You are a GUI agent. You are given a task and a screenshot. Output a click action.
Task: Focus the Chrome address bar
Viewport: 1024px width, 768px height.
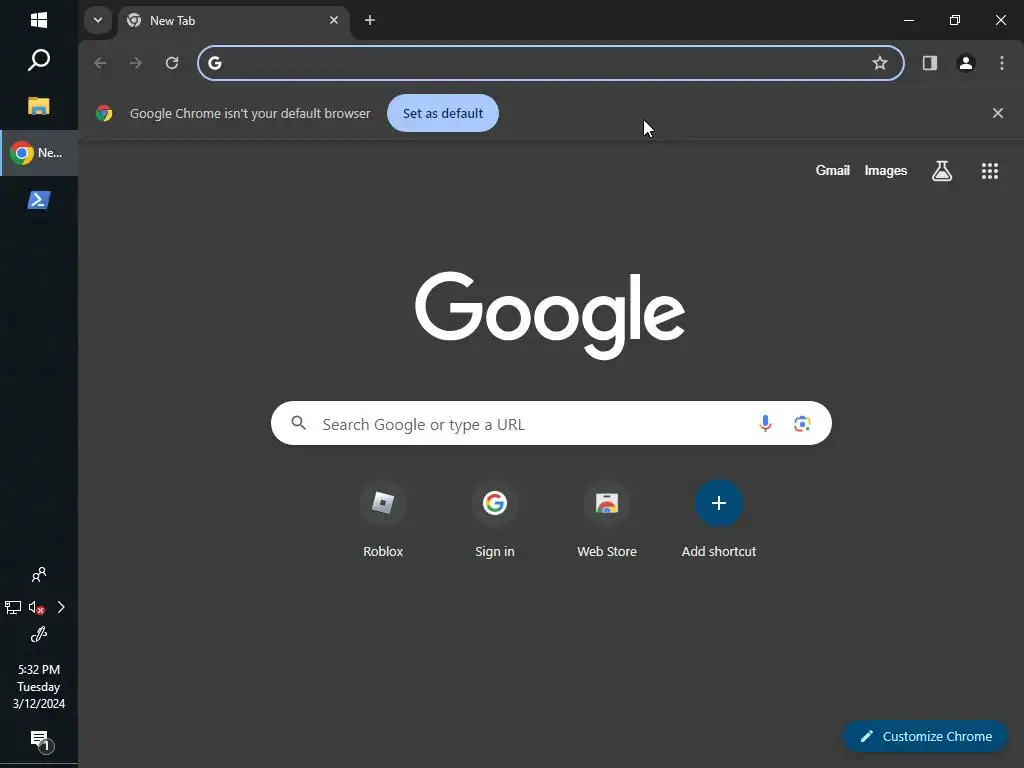[x=551, y=63]
